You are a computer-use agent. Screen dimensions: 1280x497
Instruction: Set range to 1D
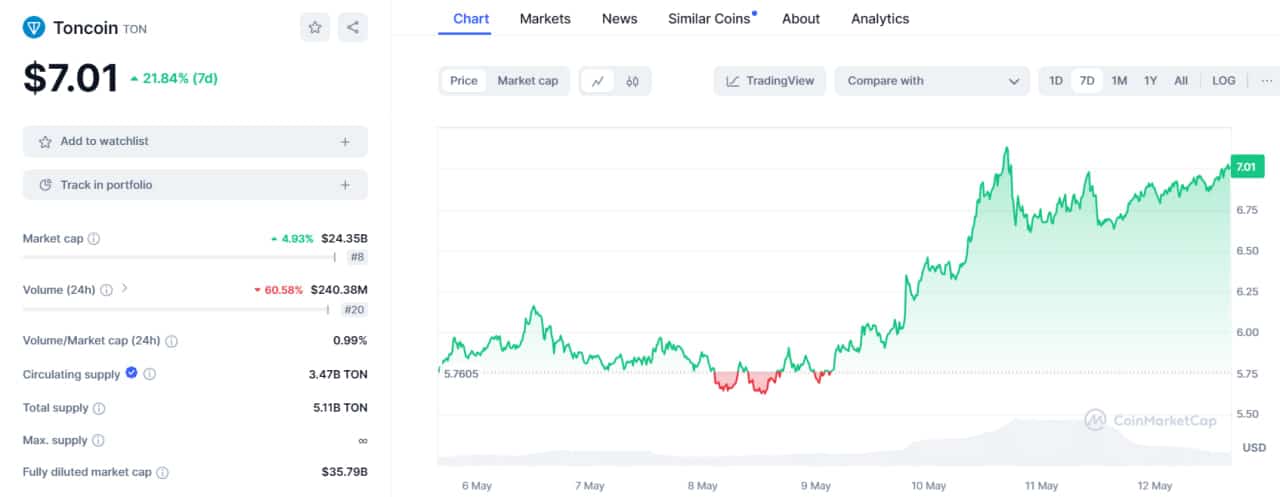pyautogui.click(x=1056, y=81)
